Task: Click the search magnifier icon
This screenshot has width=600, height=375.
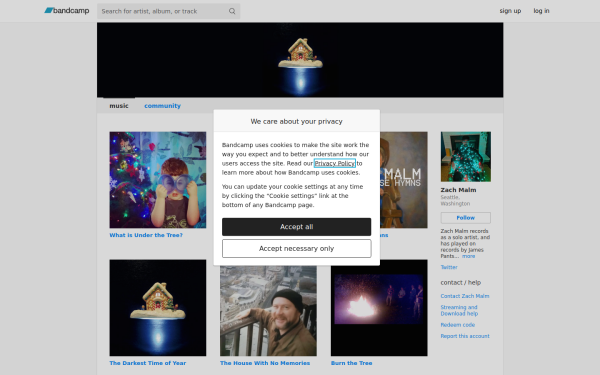Action: (x=232, y=11)
